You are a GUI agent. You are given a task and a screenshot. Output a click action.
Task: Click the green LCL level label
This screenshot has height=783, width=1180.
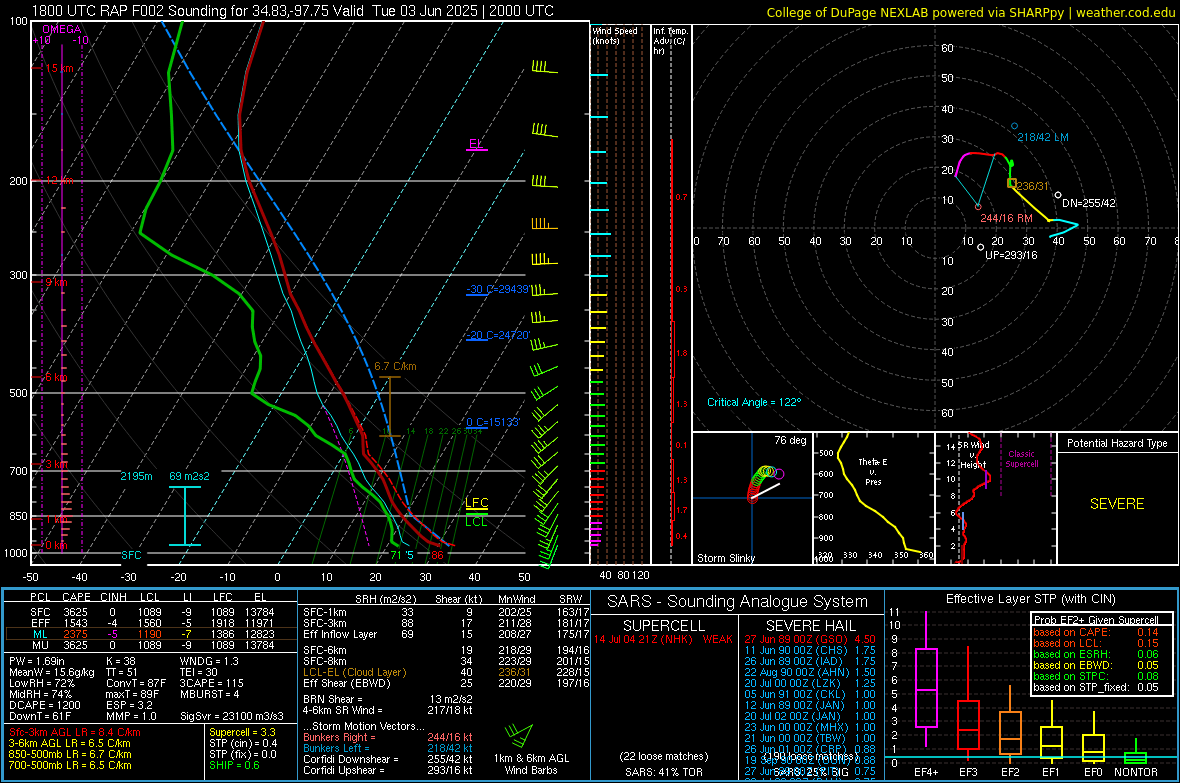point(476,521)
